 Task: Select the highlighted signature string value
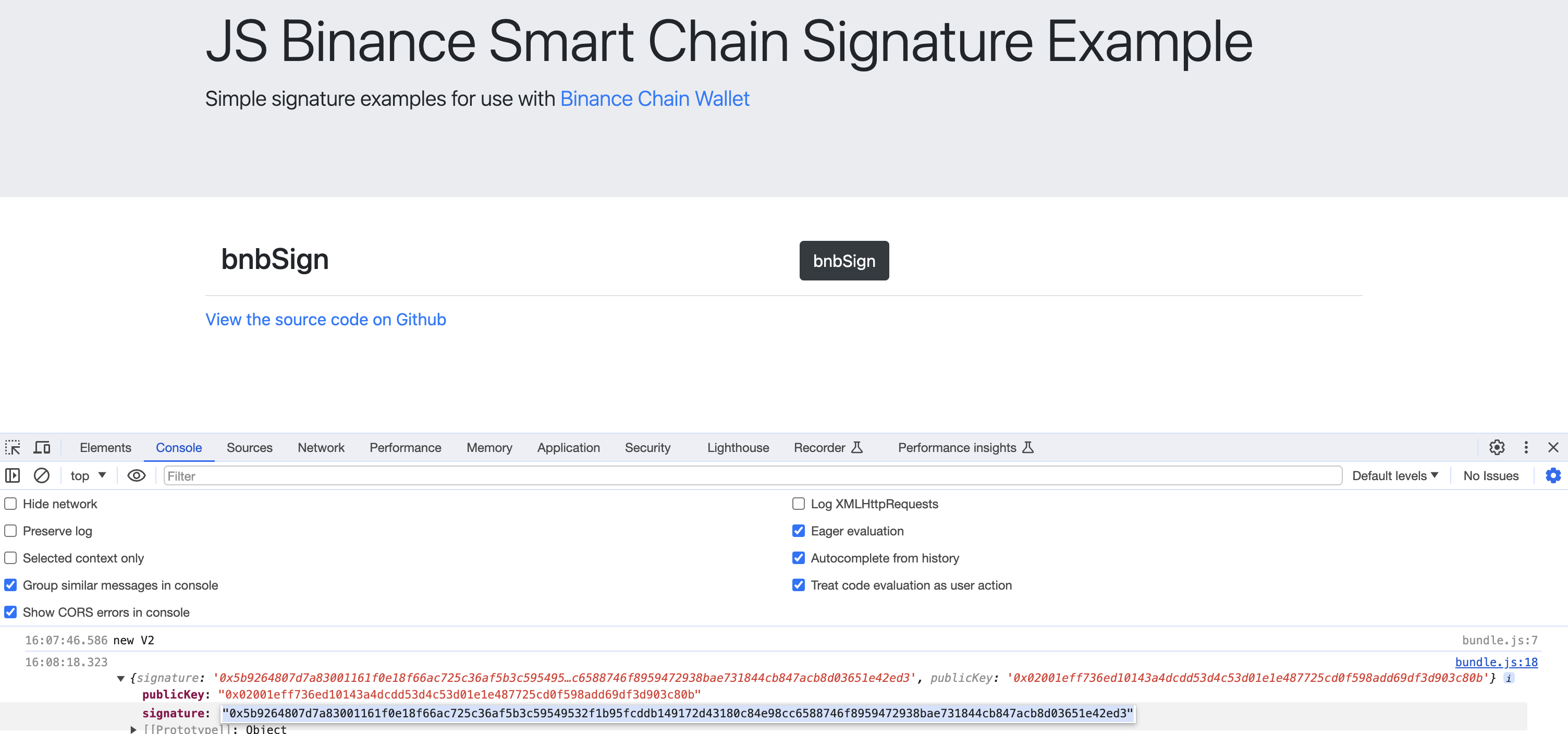[x=678, y=713]
